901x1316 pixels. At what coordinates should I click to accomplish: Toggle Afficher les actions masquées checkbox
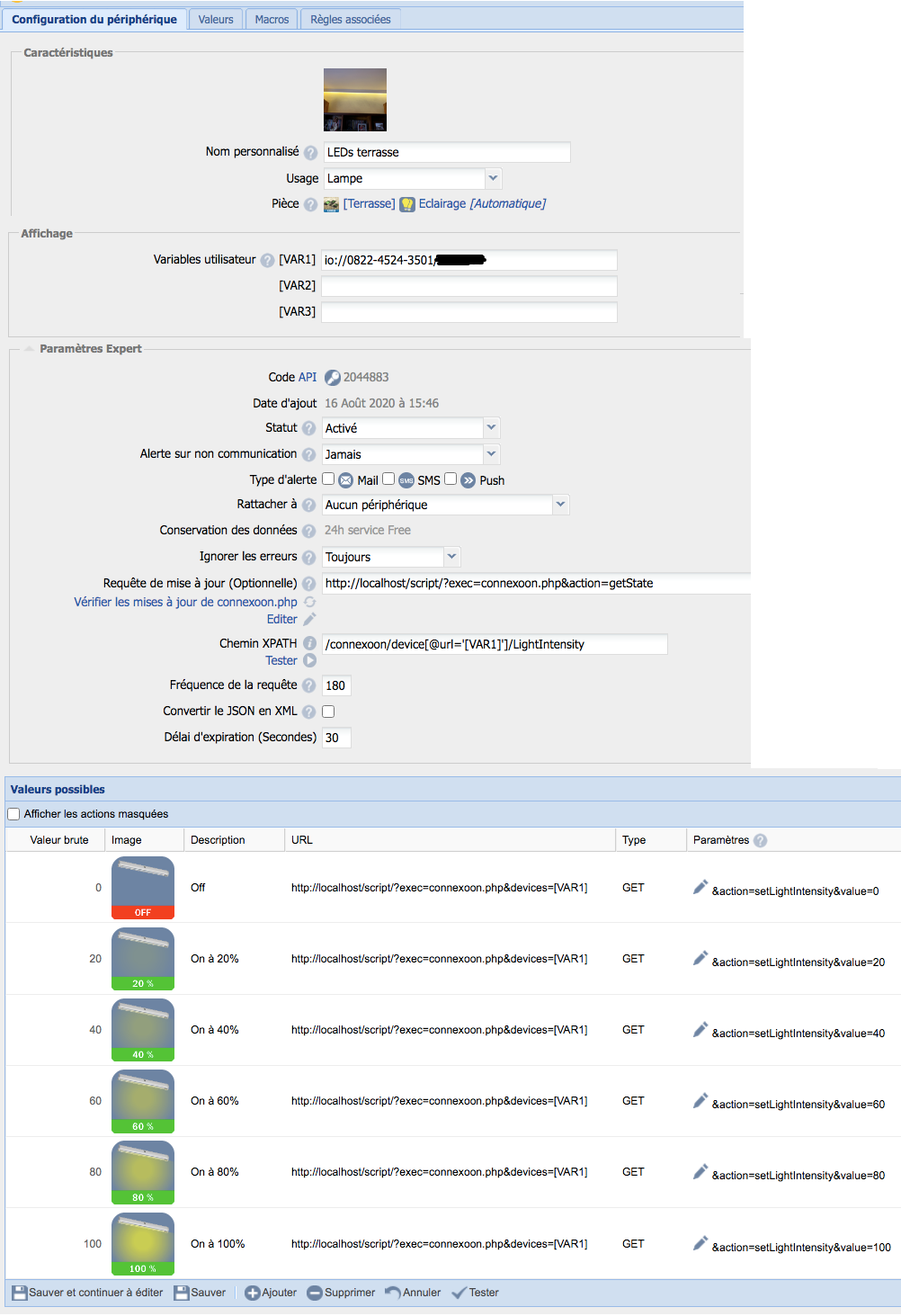point(13,814)
